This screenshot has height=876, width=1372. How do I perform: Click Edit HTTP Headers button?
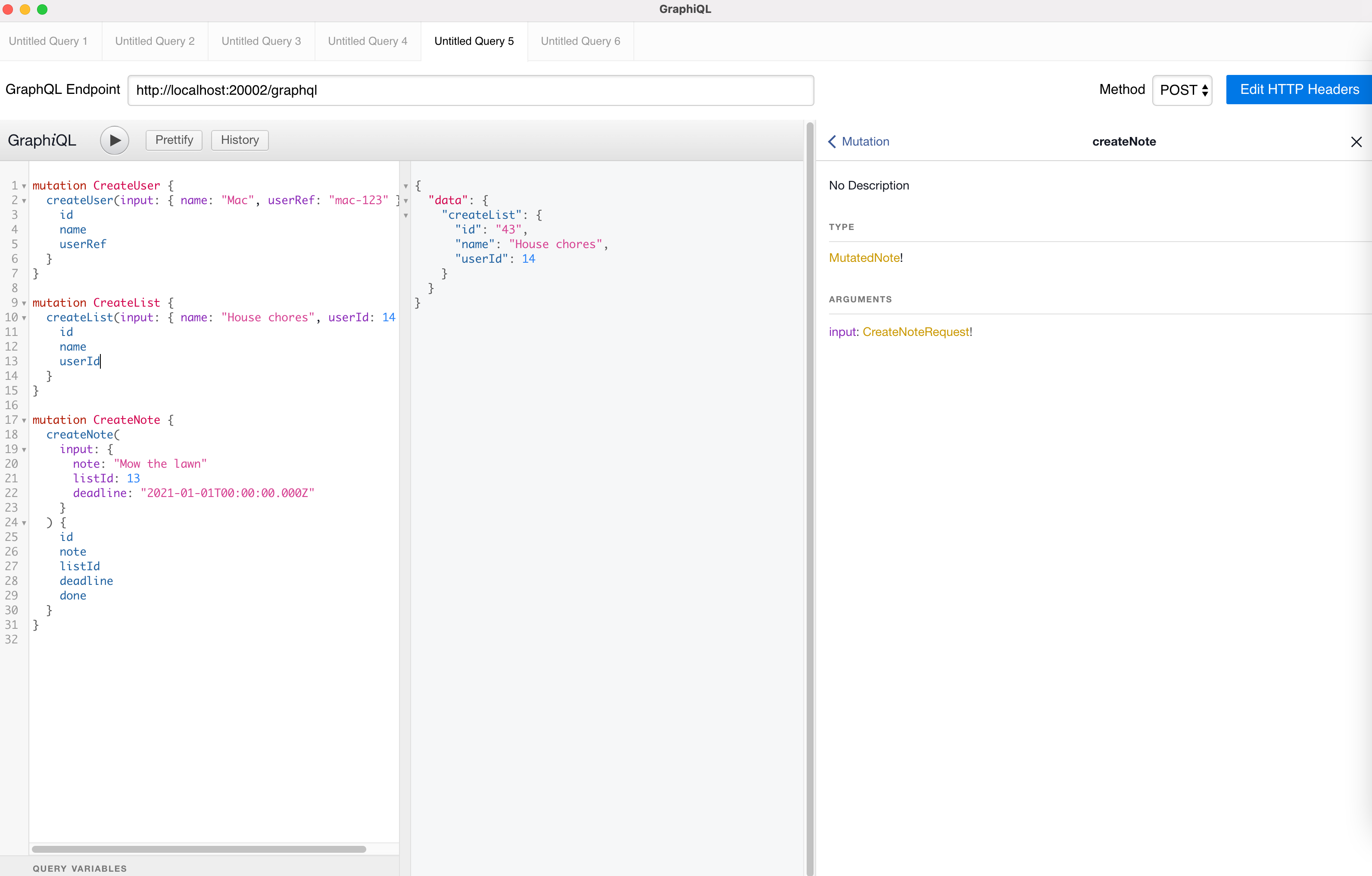tap(1298, 90)
